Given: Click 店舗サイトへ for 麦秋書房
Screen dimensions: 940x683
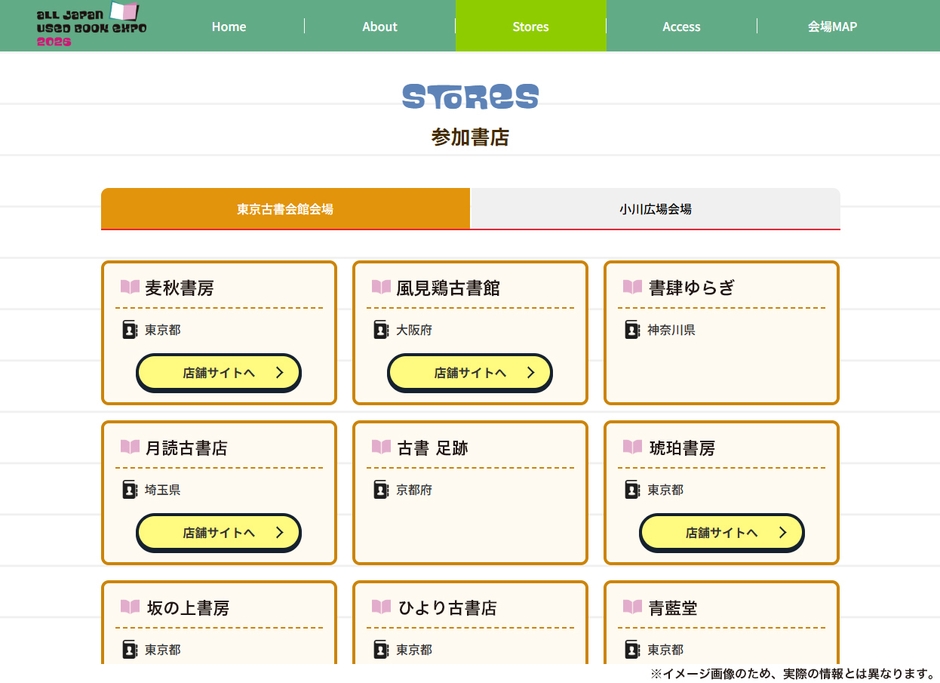Looking at the screenshot, I should pyautogui.click(x=218, y=372).
